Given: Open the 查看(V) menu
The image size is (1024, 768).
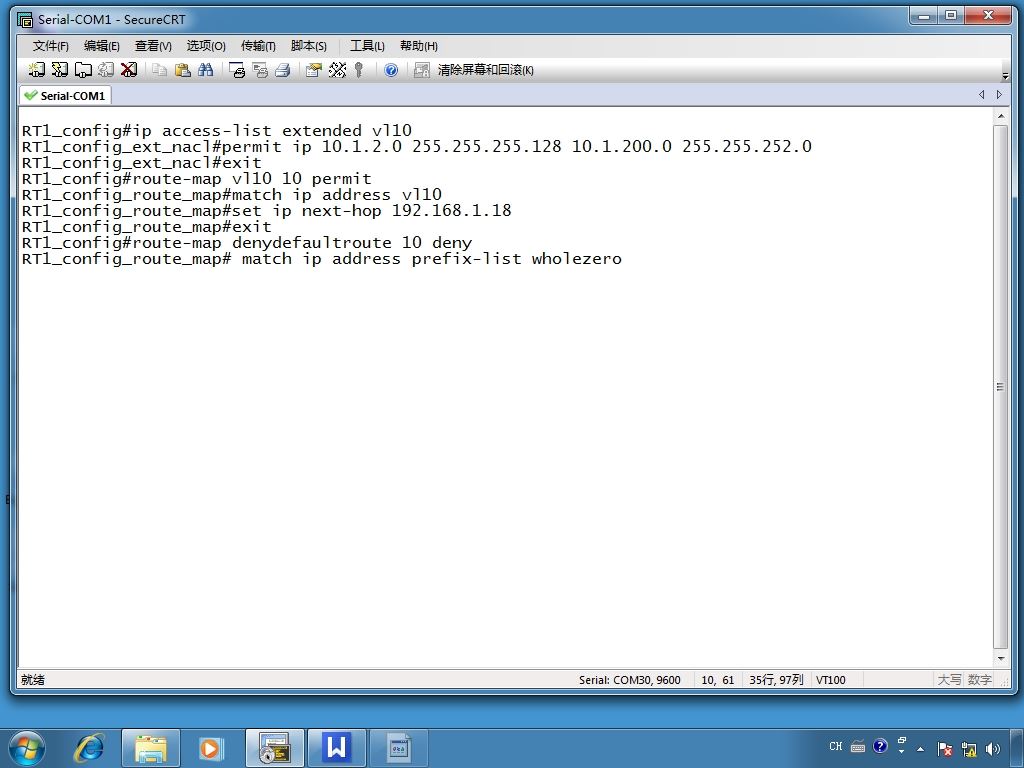Looking at the screenshot, I should pos(153,46).
